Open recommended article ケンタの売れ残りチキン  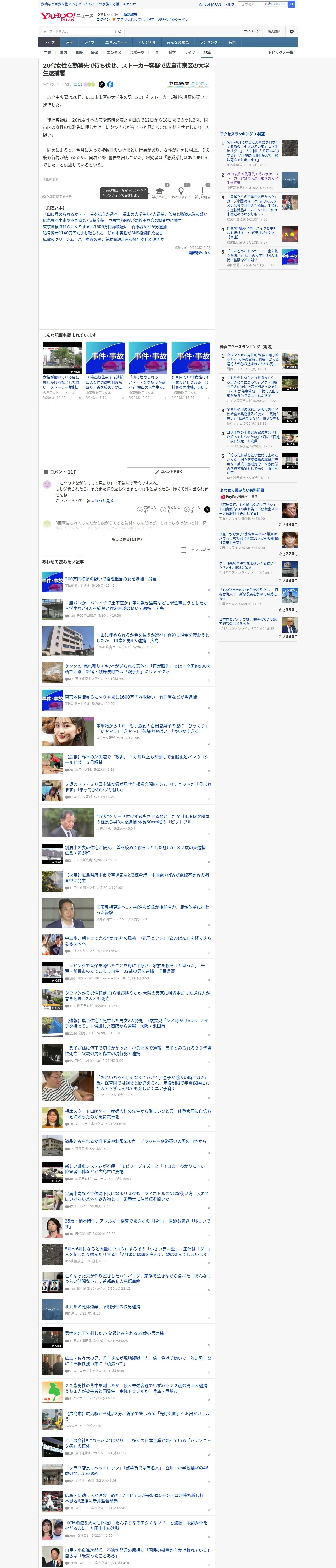point(138,669)
